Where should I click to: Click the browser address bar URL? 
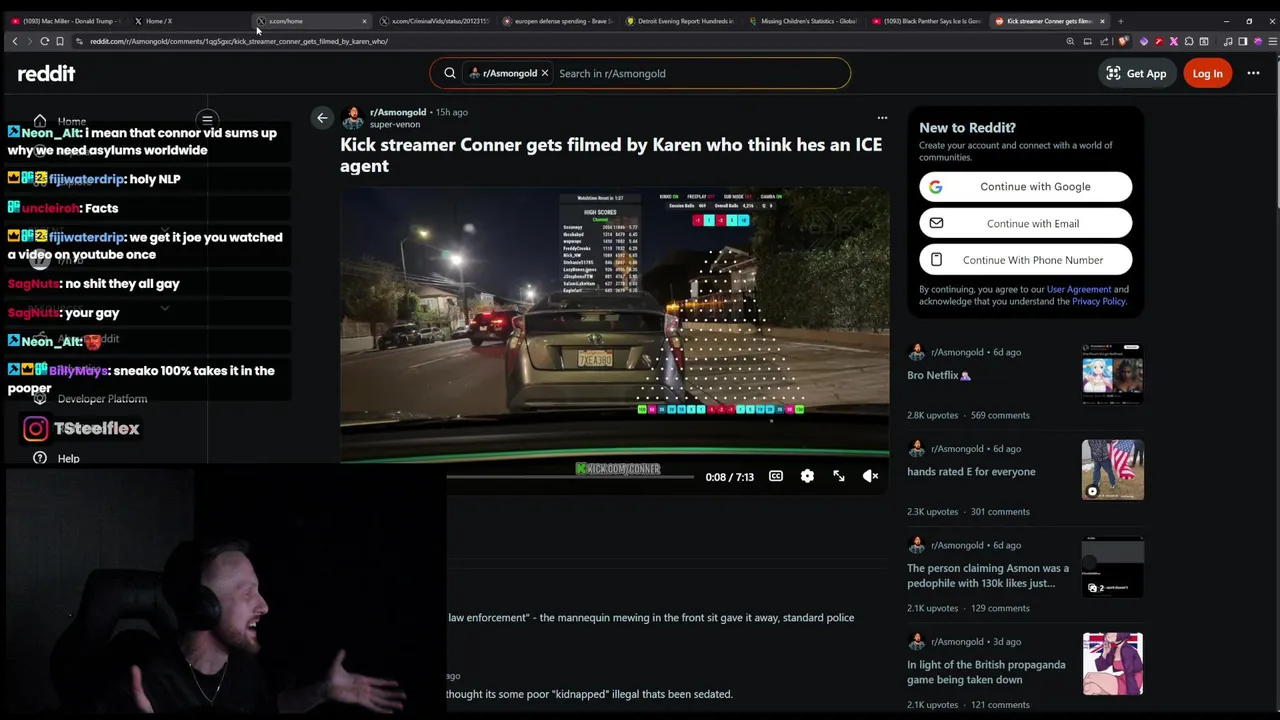239,41
